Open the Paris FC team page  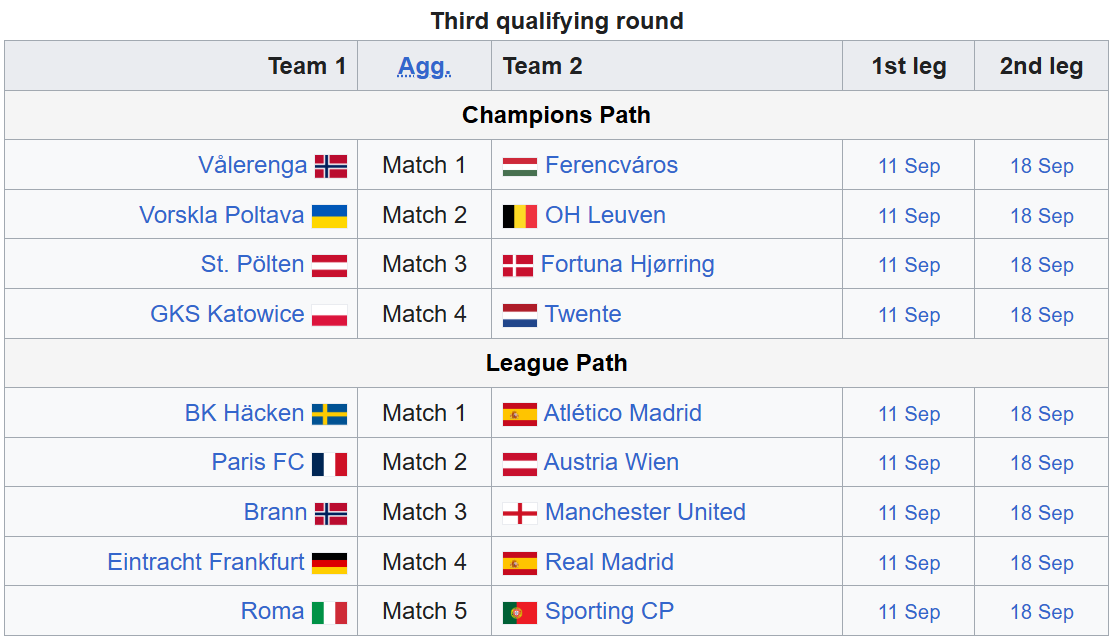tap(258, 462)
